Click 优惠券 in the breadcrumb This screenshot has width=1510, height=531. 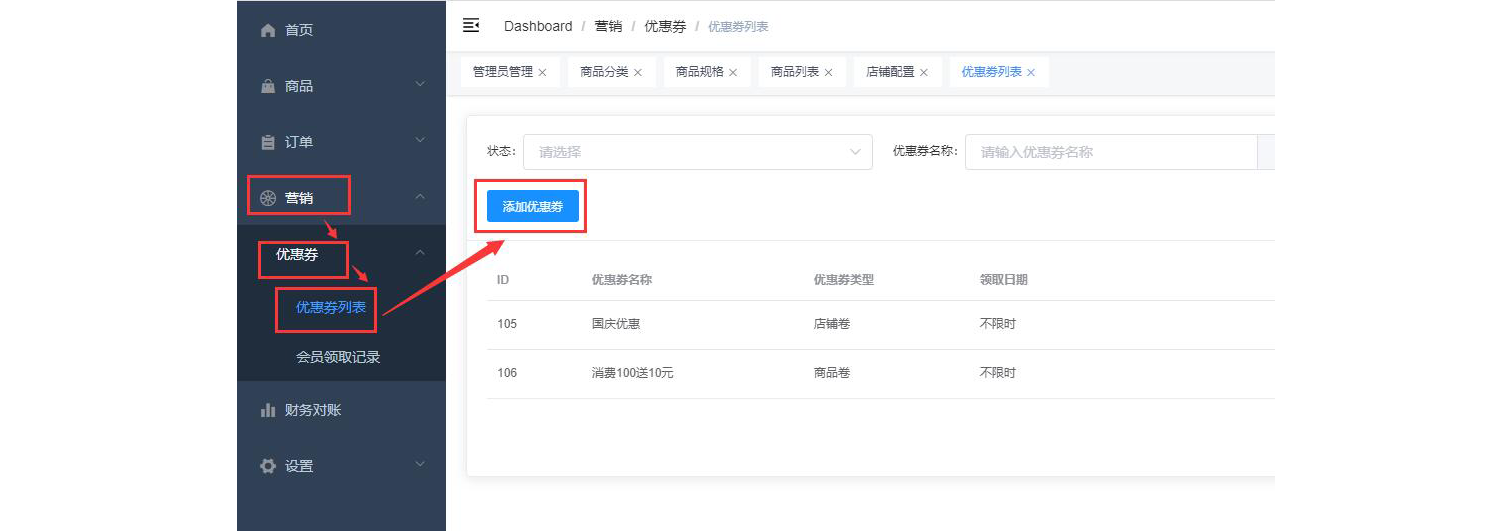(665, 26)
